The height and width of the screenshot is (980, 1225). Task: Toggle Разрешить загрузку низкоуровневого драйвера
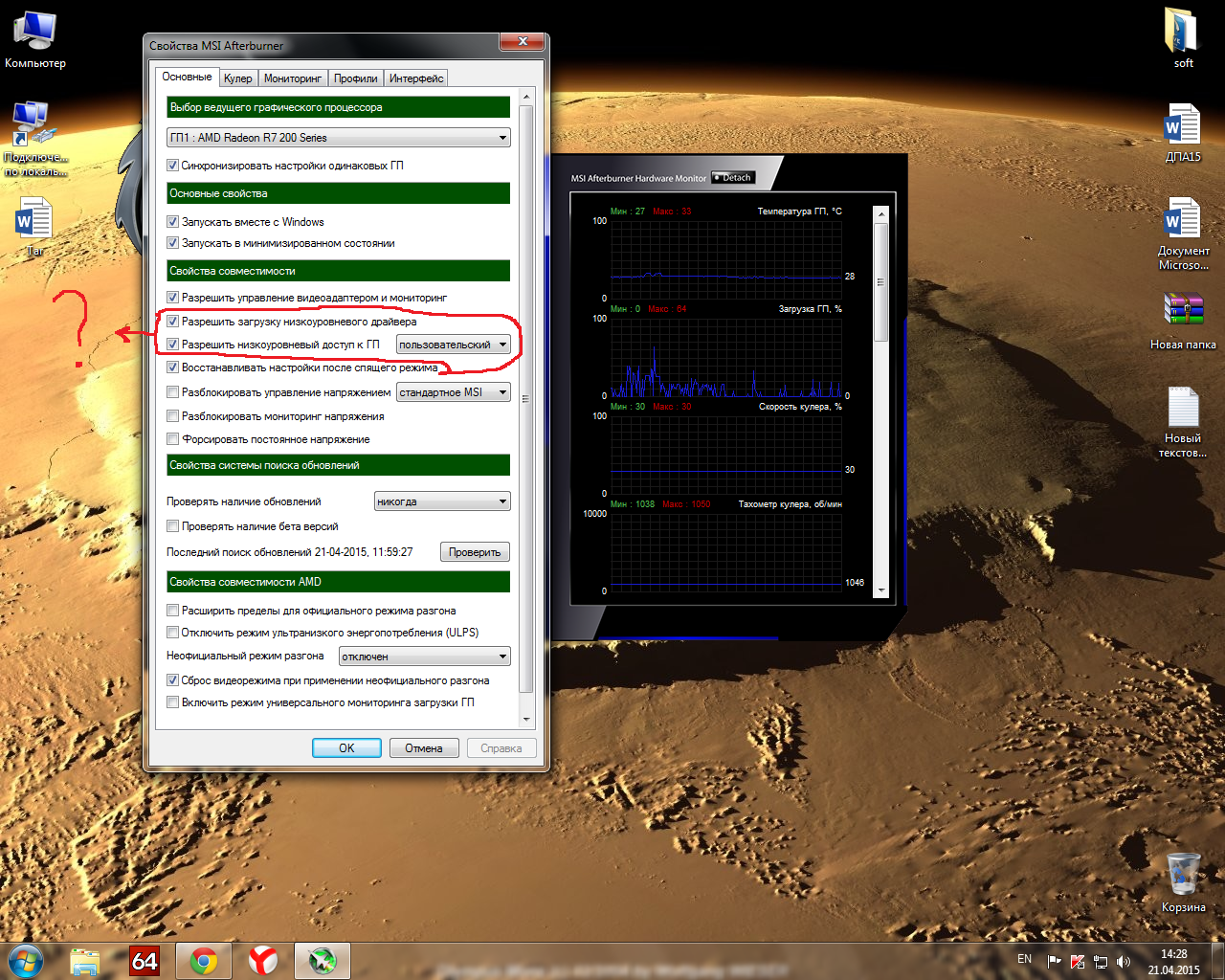coord(173,322)
